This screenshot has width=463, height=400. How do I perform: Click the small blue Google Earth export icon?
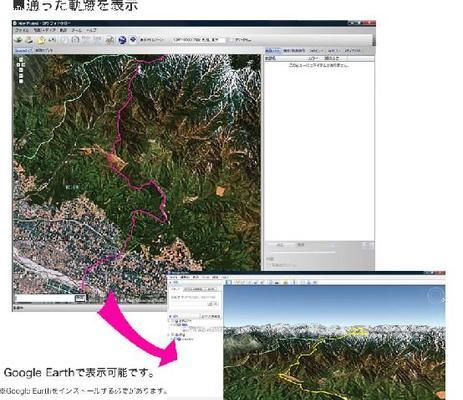[x=133, y=40]
